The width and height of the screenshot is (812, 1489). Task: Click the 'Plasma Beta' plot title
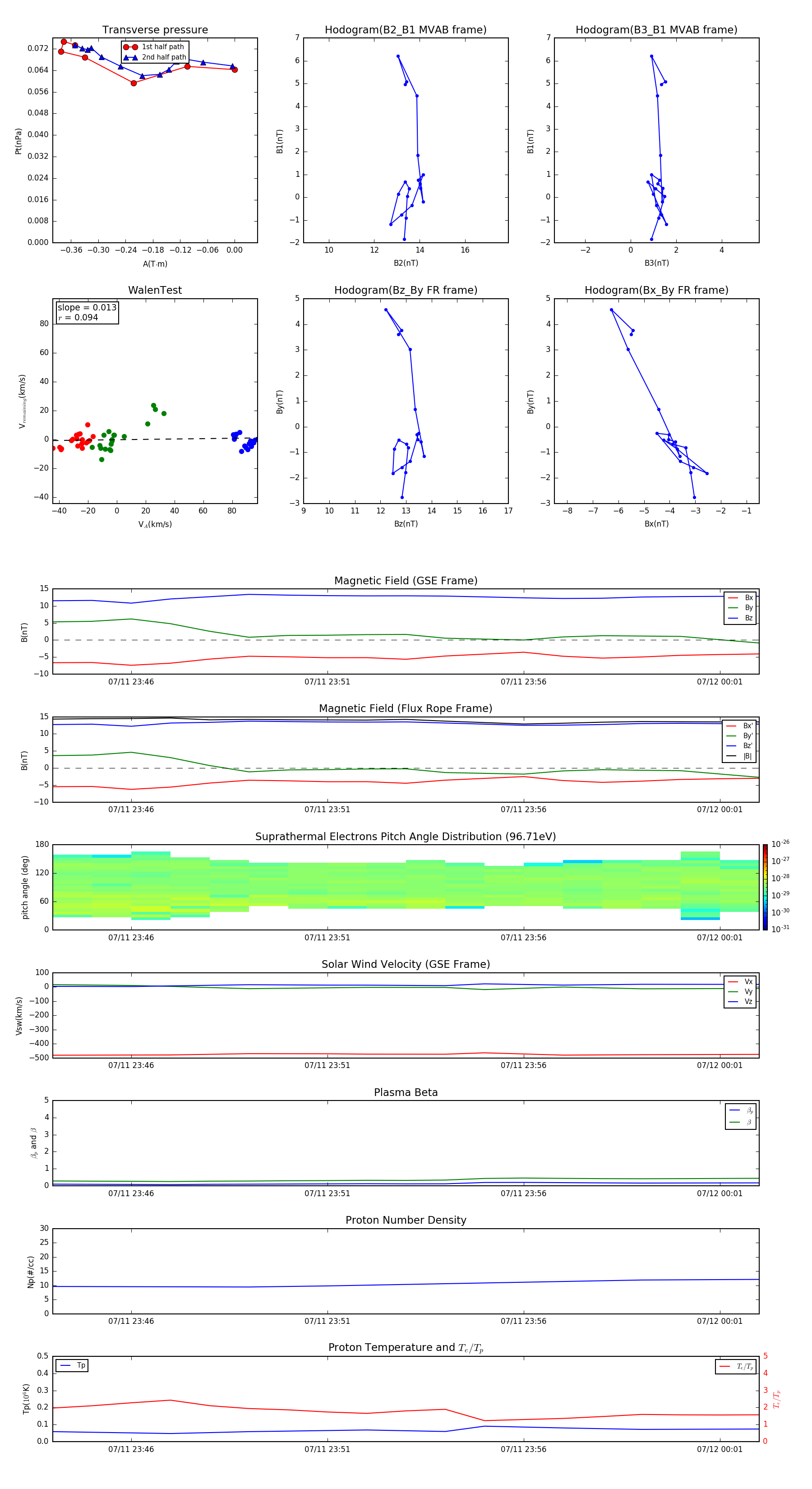click(406, 1093)
